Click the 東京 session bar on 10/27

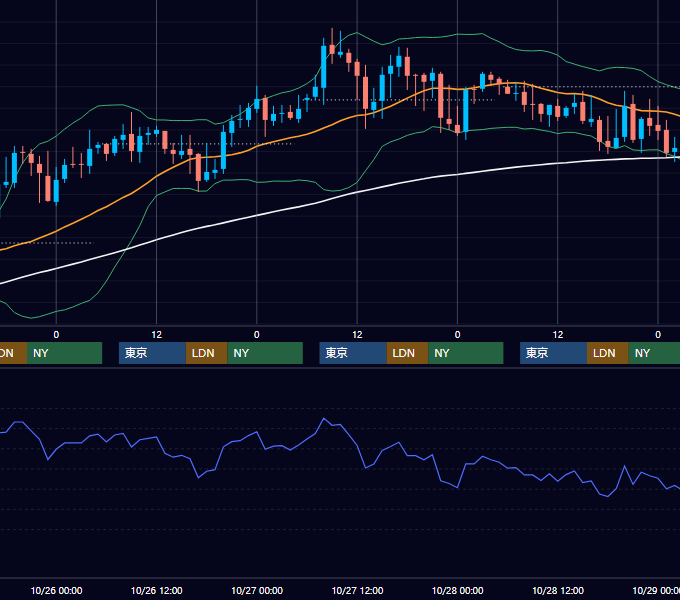(x=353, y=353)
